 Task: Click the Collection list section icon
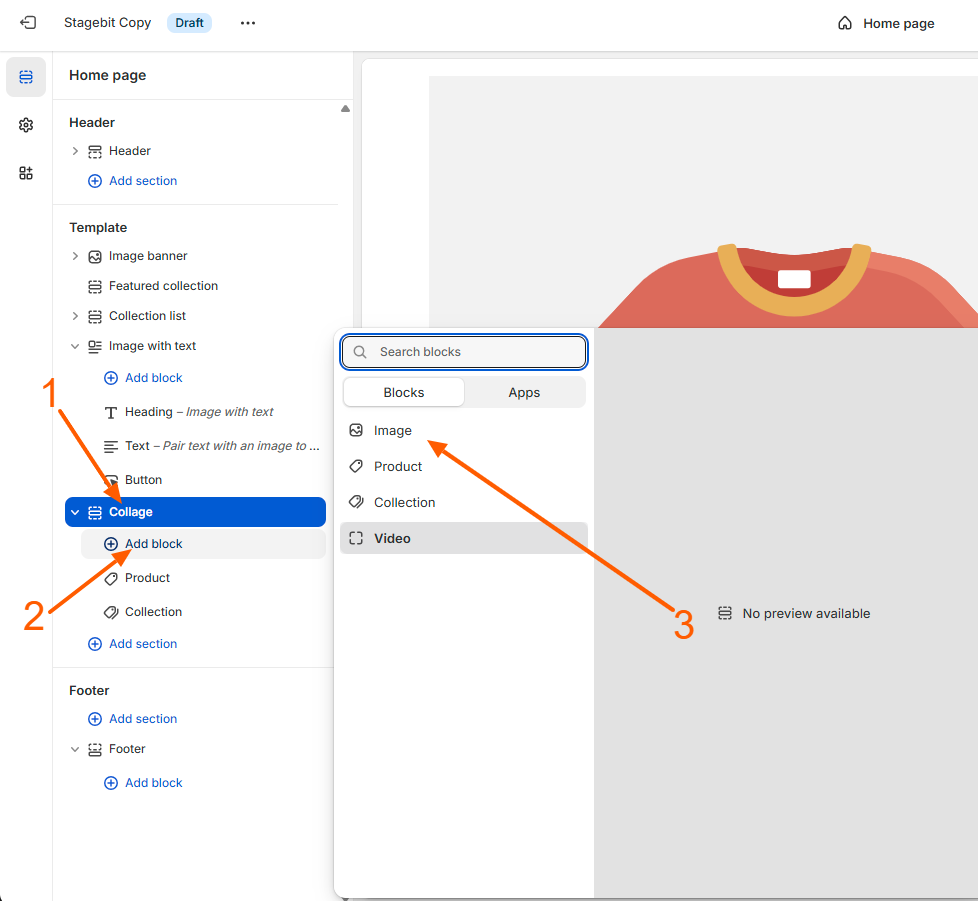point(95,316)
